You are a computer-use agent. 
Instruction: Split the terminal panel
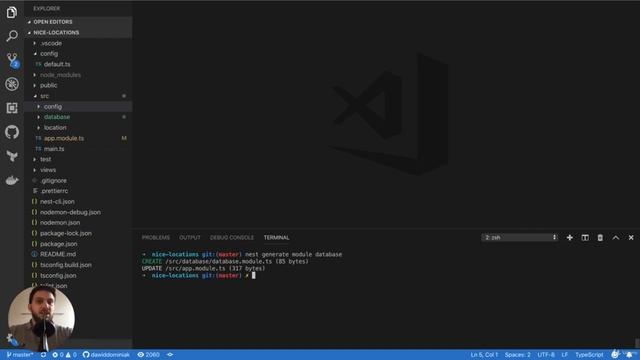click(x=585, y=238)
